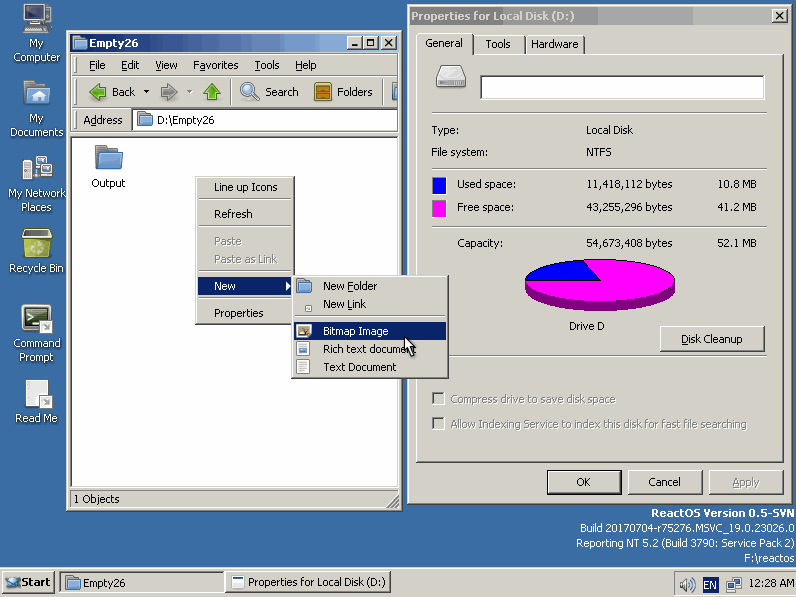Choose Properties from context menu

[245, 313]
